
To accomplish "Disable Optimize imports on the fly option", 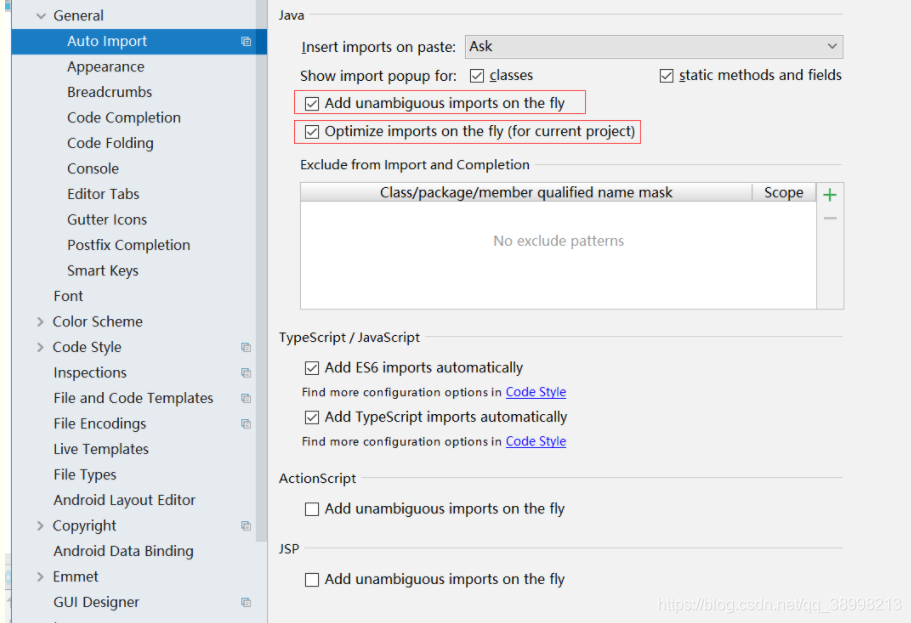I will 311,130.
